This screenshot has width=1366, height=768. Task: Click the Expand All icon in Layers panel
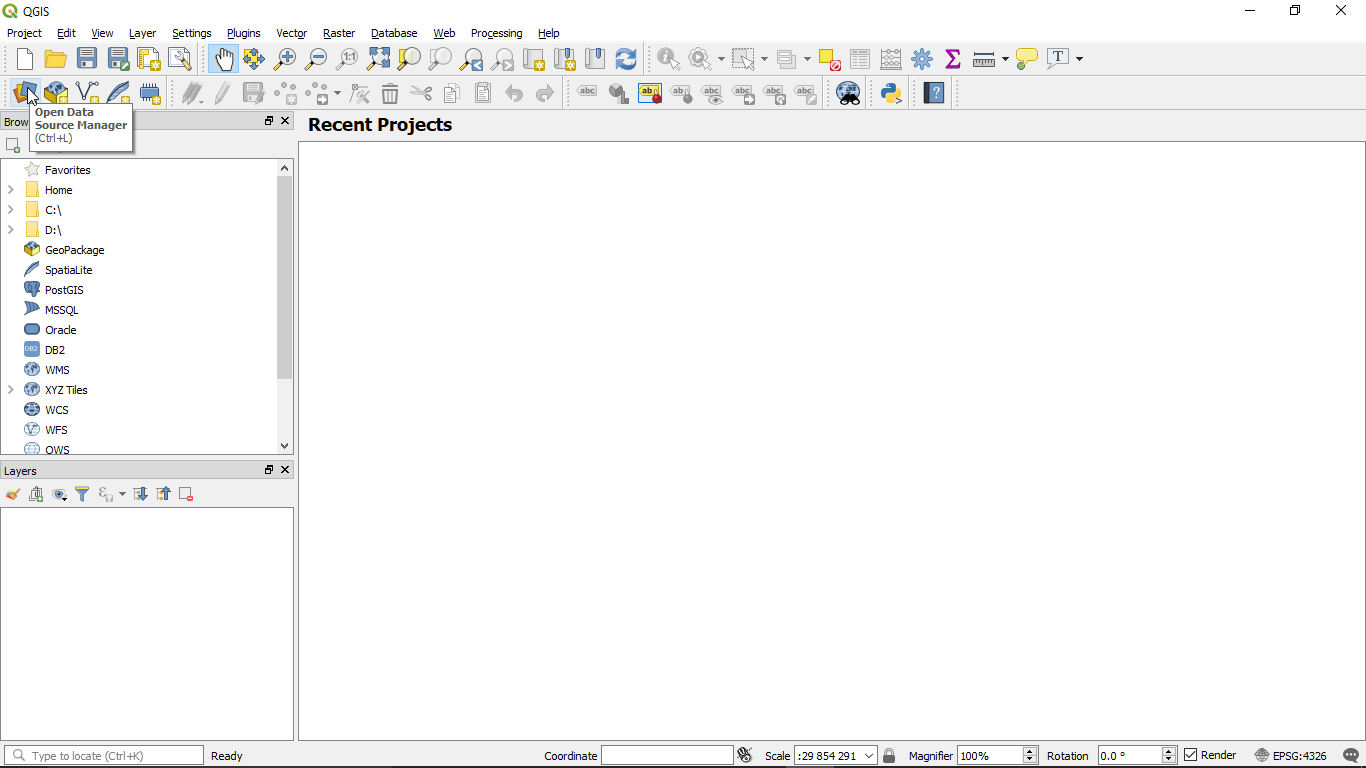tap(141, 494)
